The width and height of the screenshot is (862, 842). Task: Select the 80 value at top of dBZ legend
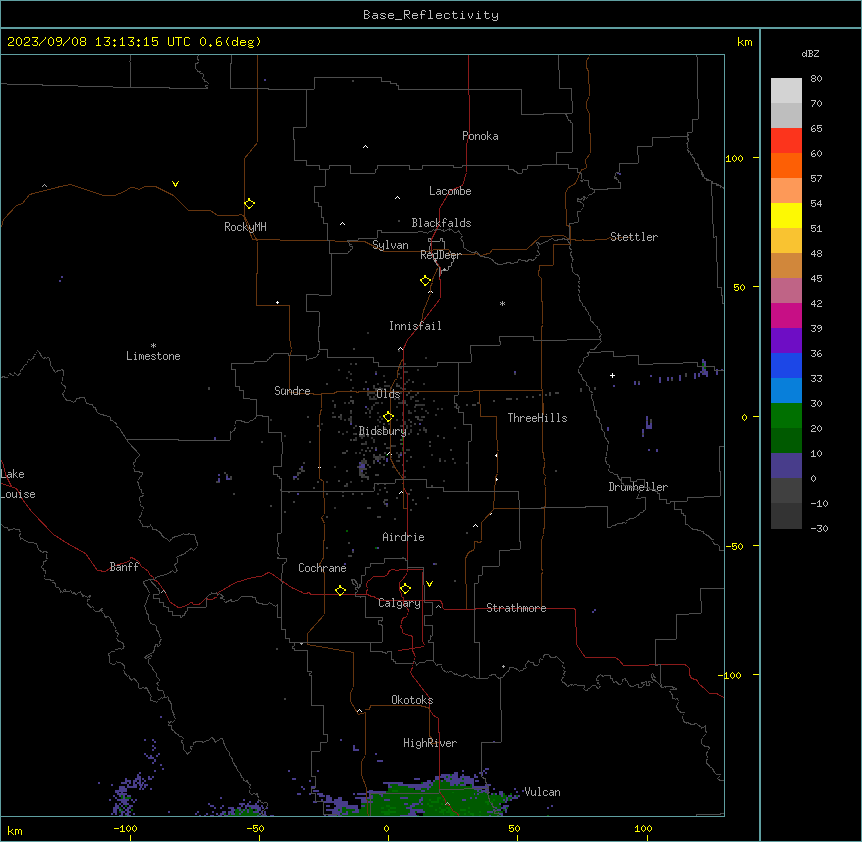coord(816,79)
